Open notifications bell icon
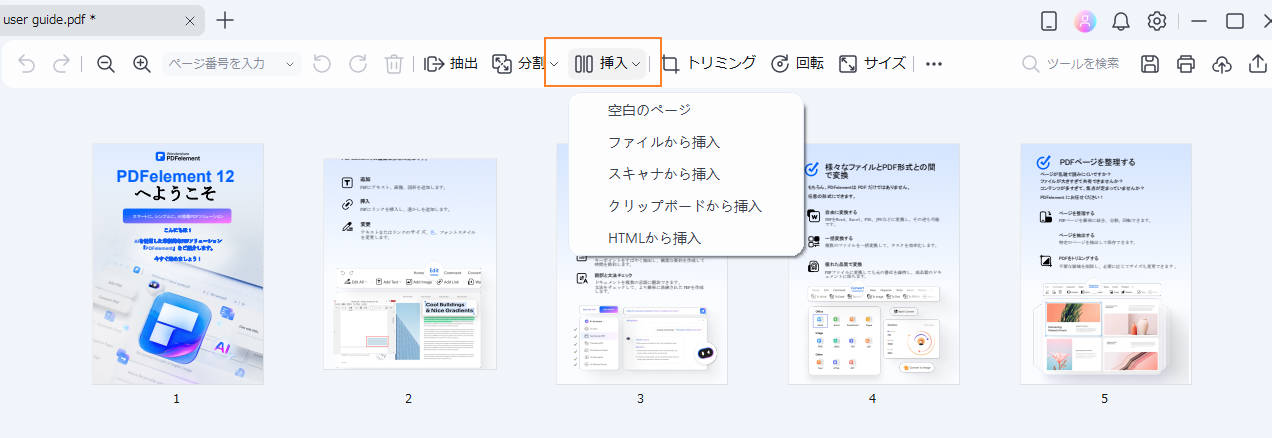The height and width of the screenshot is (438, 1272). pos(1121,21)
